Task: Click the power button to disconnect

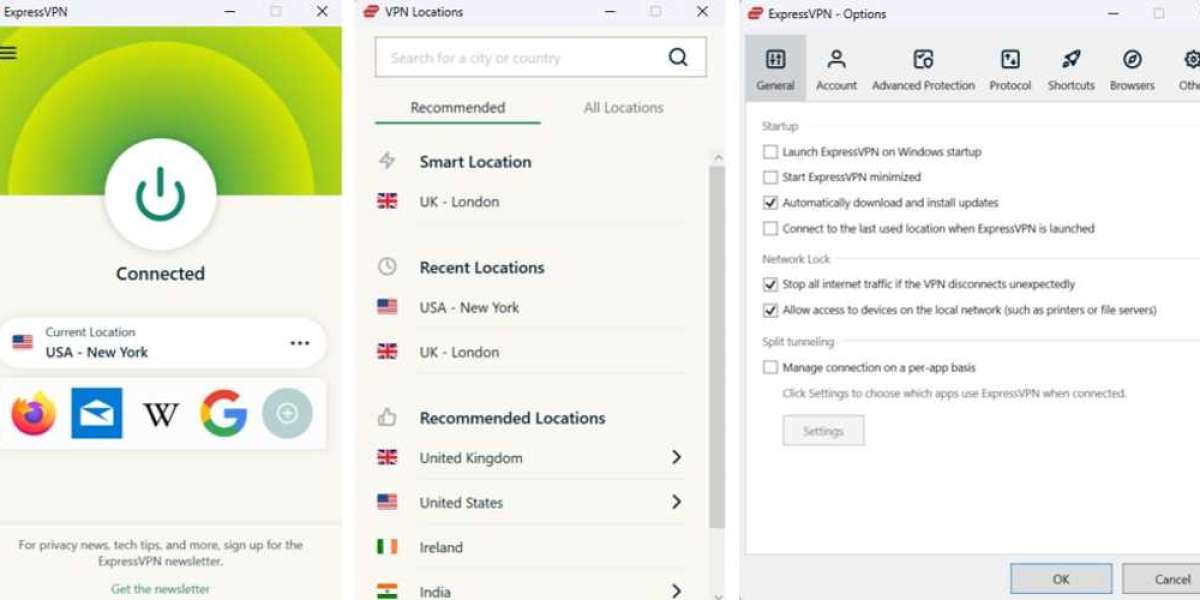Action: [x=160, y=195]
